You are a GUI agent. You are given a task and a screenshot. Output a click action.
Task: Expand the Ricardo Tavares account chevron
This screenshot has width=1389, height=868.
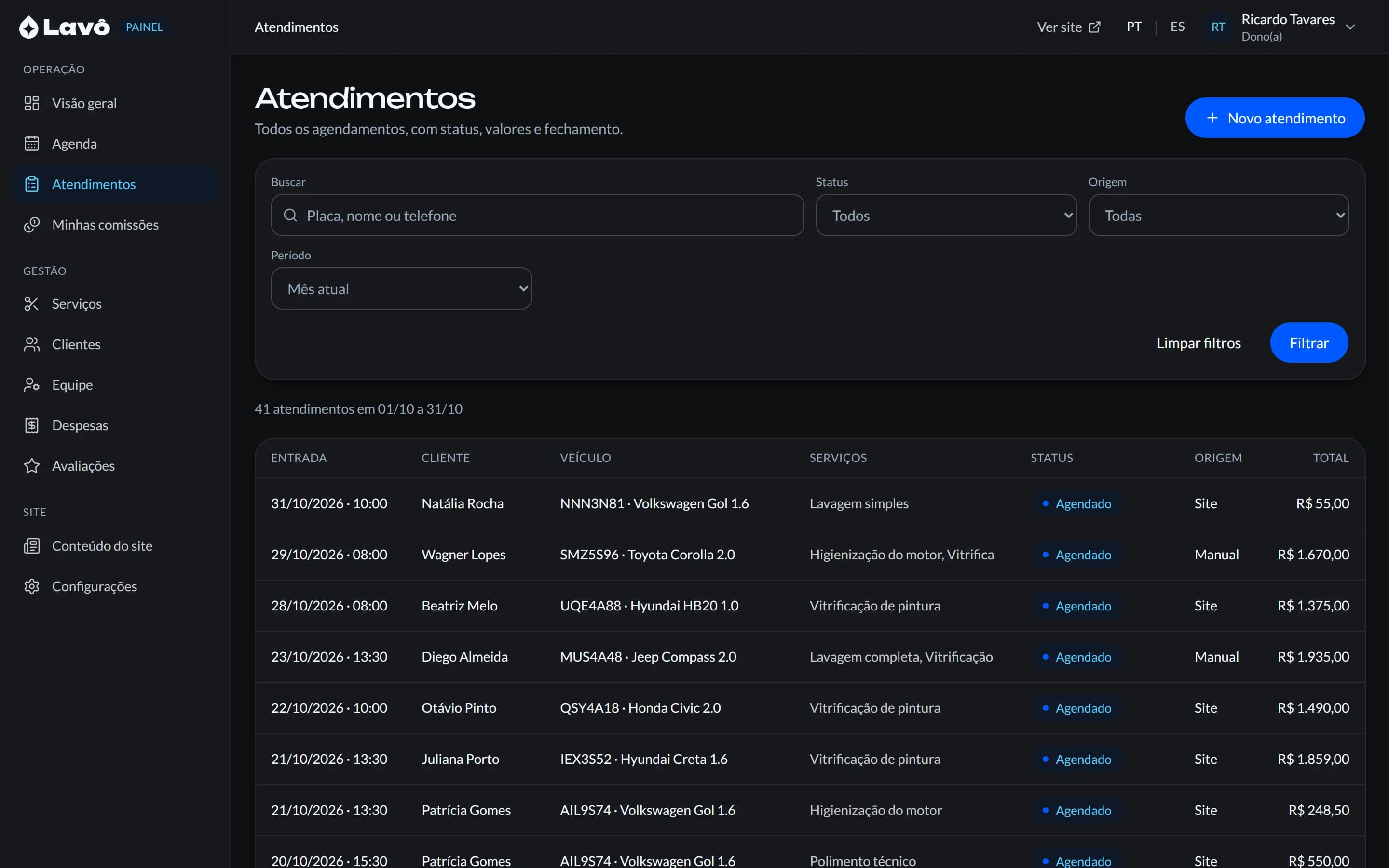coord(1350,27)
